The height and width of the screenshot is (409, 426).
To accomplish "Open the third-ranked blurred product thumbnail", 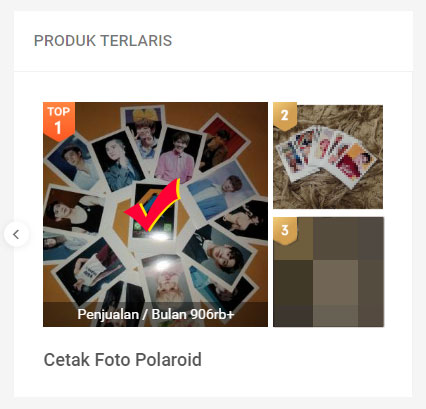I will tap(328, 272).
